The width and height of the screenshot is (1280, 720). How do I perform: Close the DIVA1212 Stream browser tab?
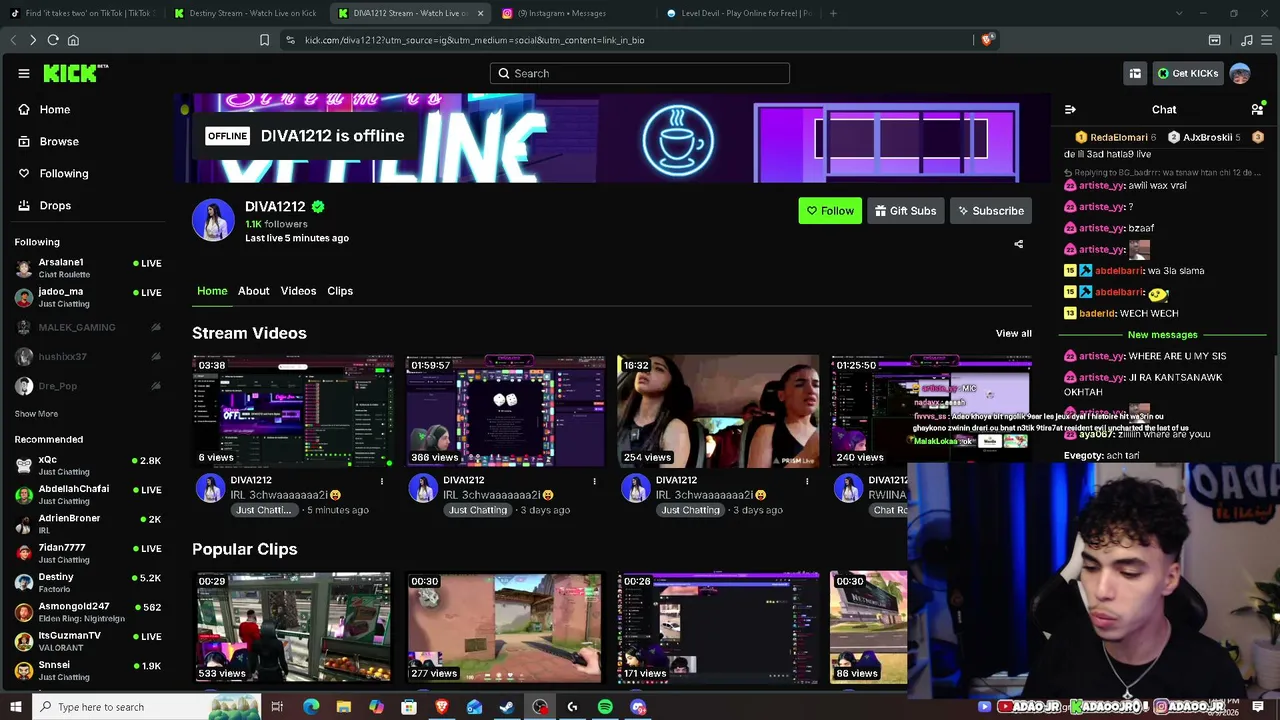point(480,13)
